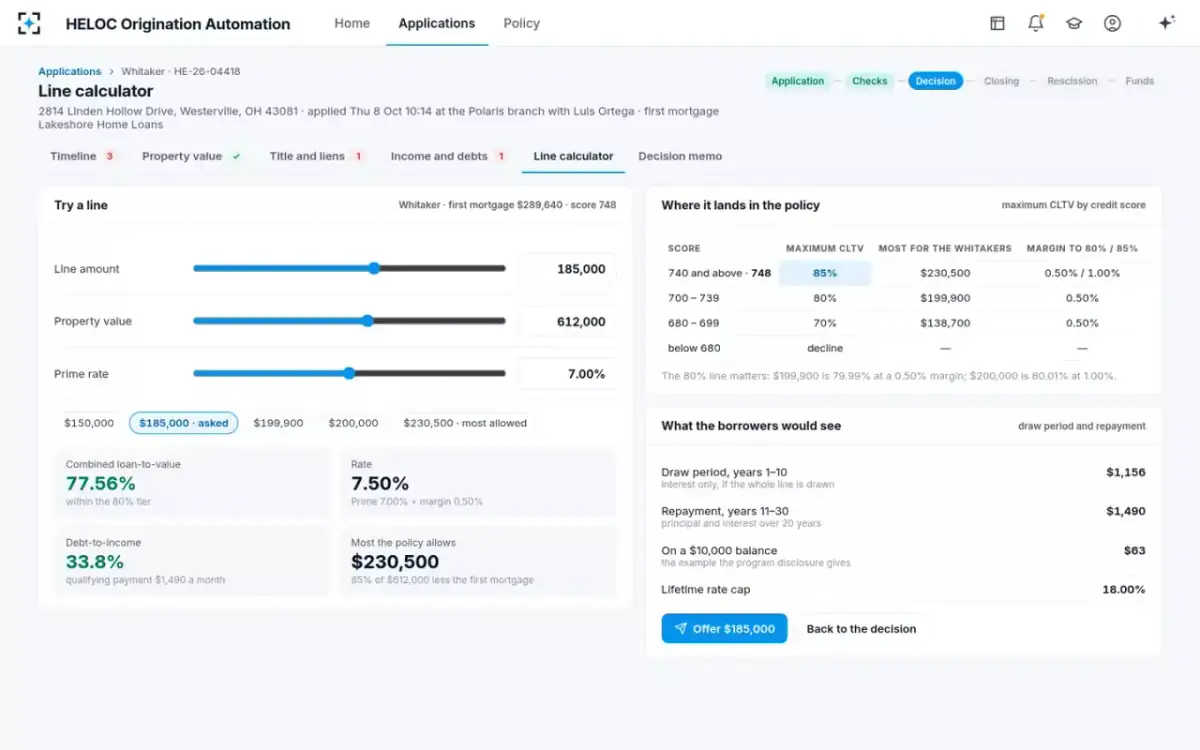Click the 18.00% lifetime rate cap value
The width and height of the screenshot is (1200, 750).
(x=1124, y=589)
